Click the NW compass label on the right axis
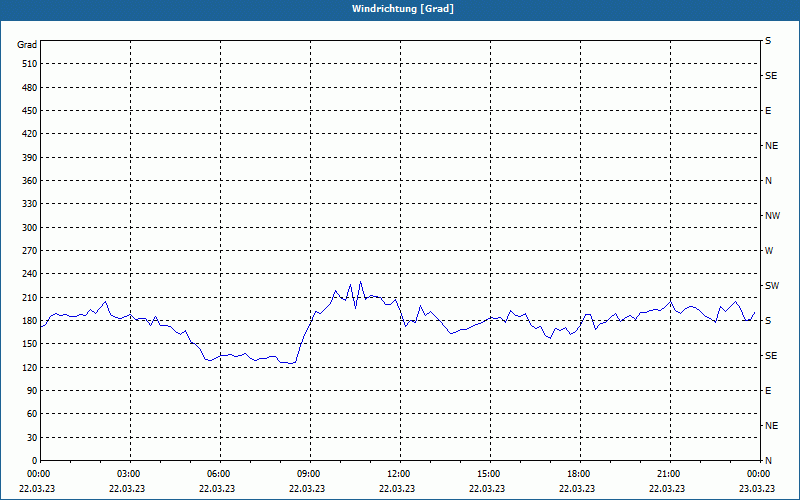 (x=772, y=216)
